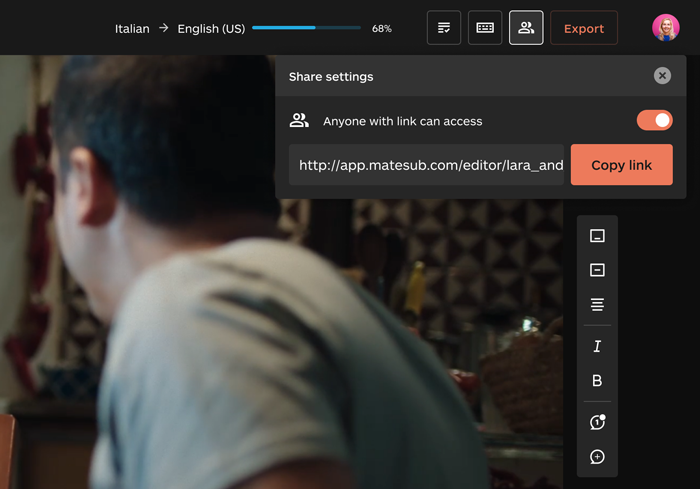Image resolution: width=700 pixels, height=489 pixels.
Task: Open the keyboard shortcuts icon
Action: point(485,28)
